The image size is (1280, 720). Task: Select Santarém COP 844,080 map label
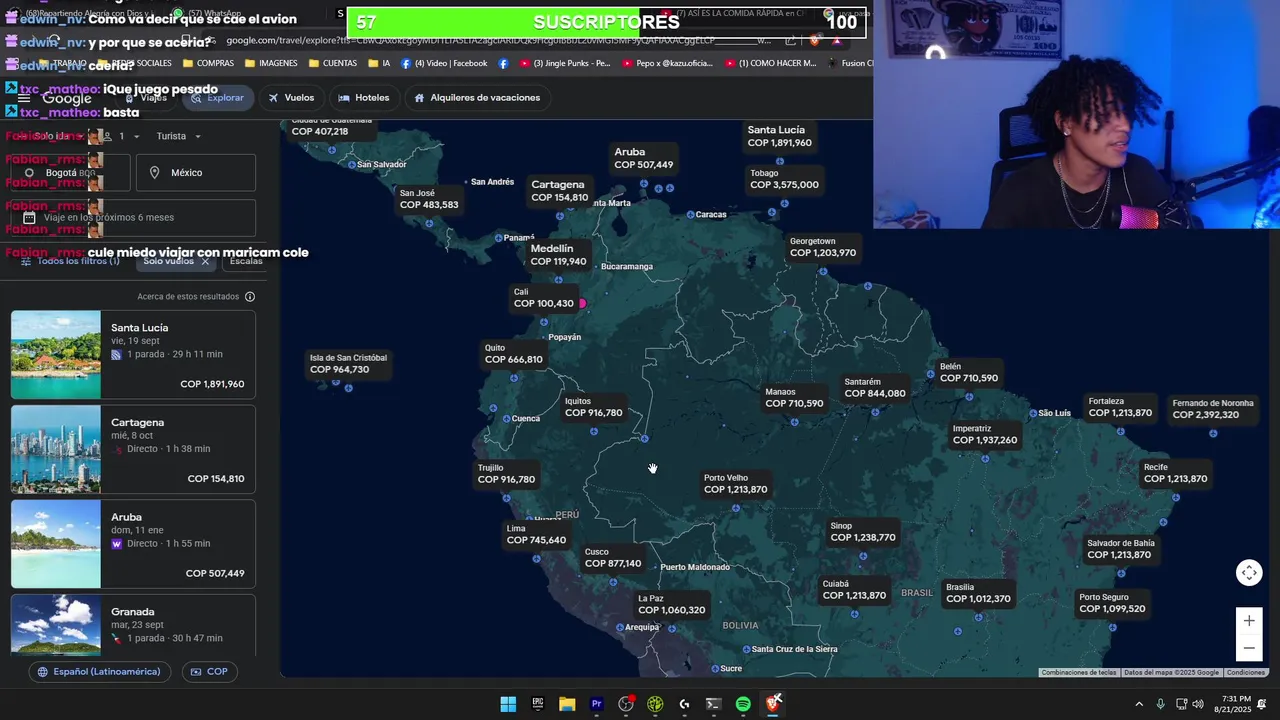pos(875,387)
